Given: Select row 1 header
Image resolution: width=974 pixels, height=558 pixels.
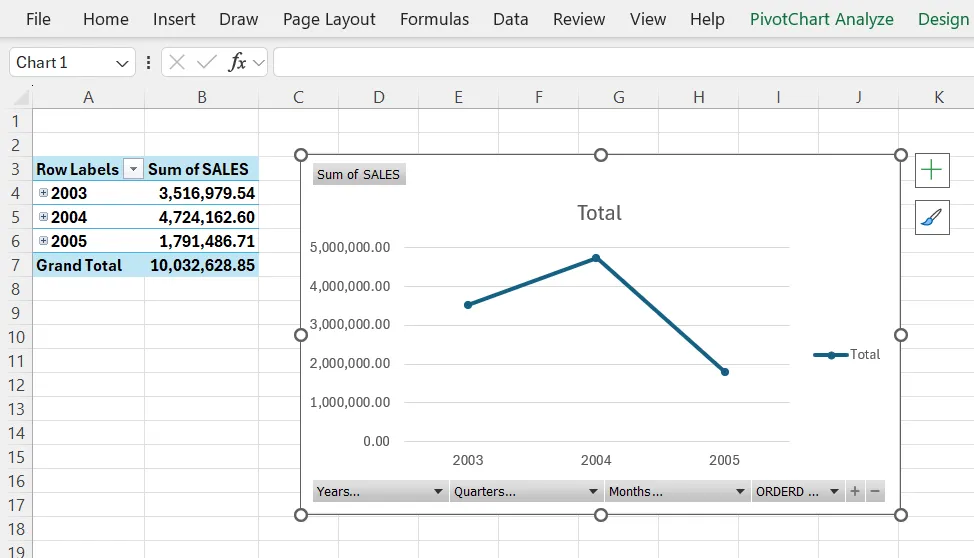Looking at the screenshot, I should [16, 121].
